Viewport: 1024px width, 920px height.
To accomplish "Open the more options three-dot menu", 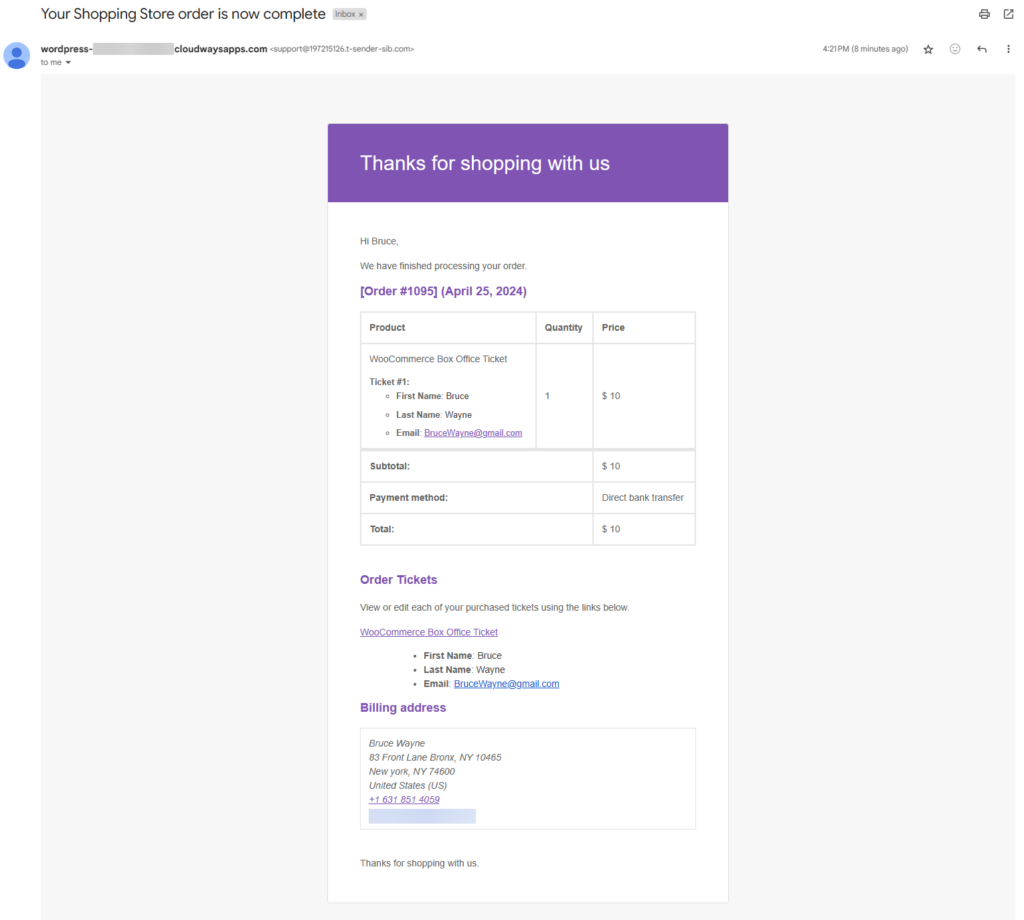I will [x=1008, y=49].
